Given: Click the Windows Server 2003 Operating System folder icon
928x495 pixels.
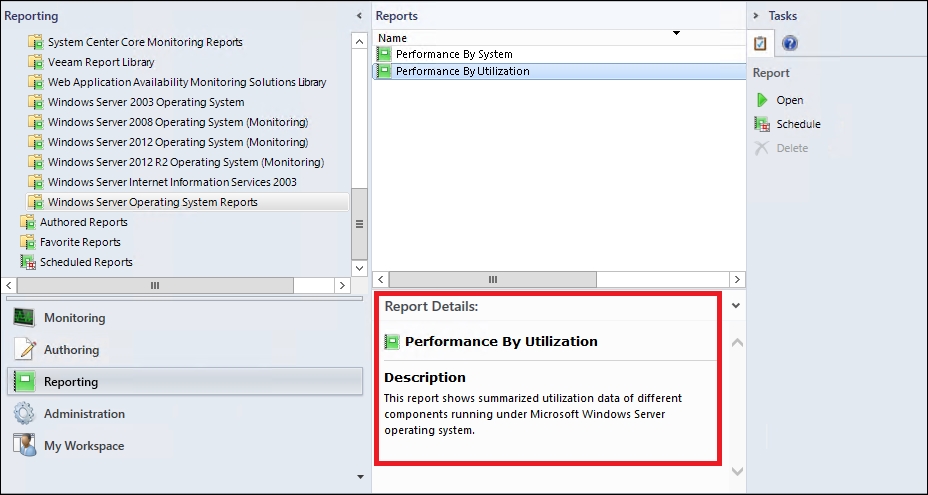Looking at the screenshot, I should point(36,102).
